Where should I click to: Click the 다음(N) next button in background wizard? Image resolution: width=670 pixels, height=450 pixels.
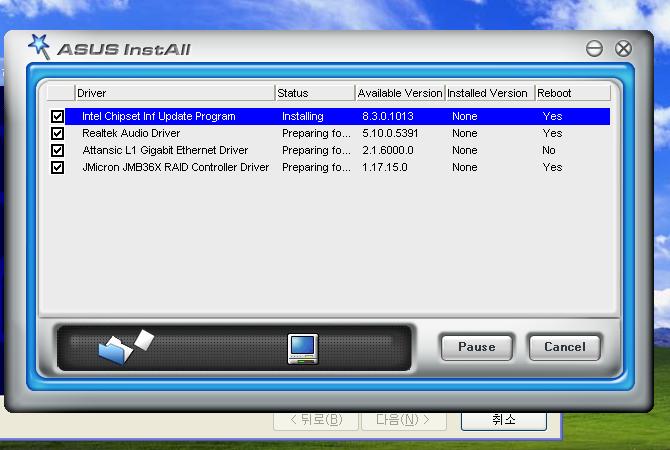tap(403, 421)
